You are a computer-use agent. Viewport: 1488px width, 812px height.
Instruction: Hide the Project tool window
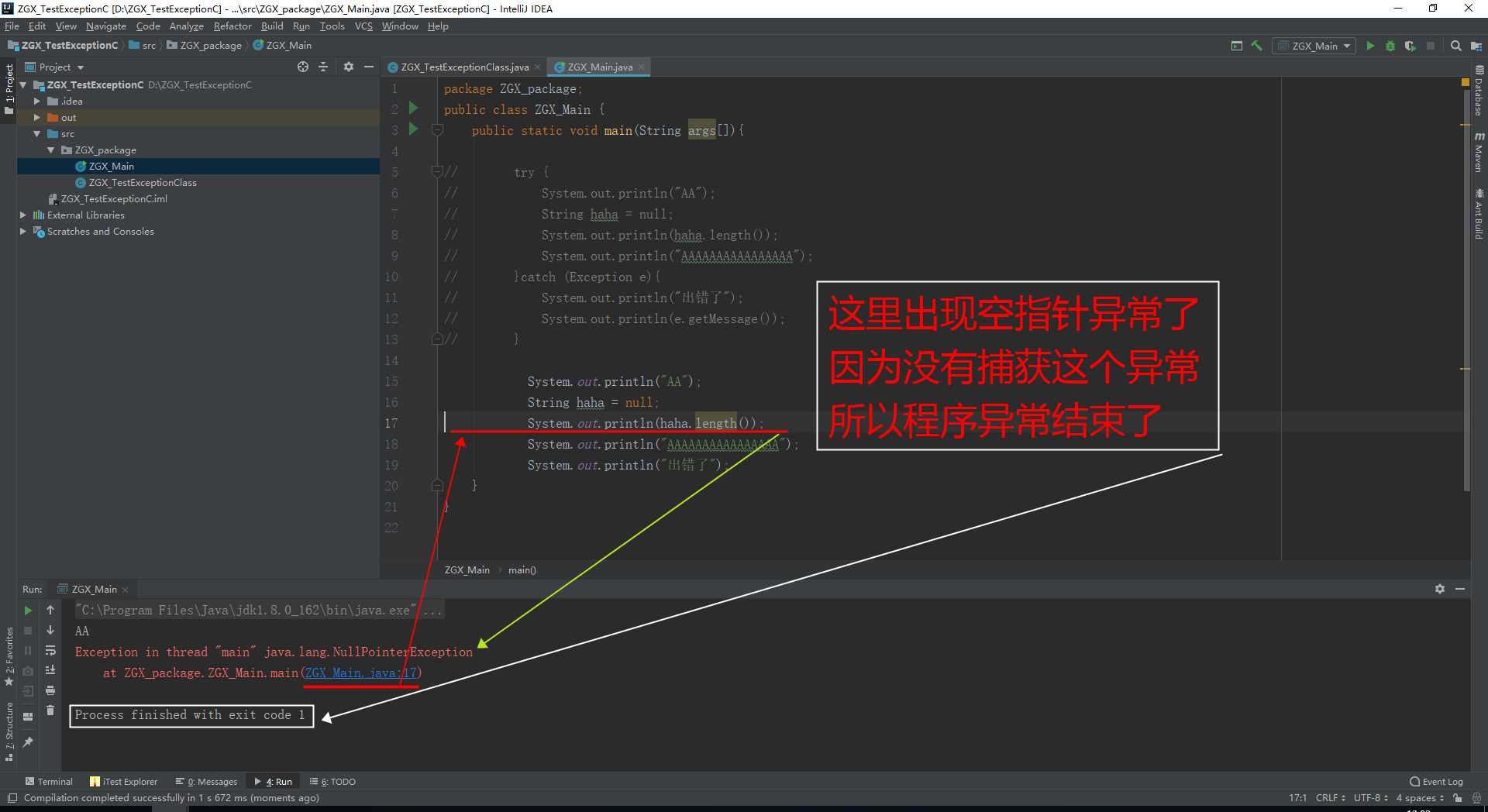click(x=369, y=67)
